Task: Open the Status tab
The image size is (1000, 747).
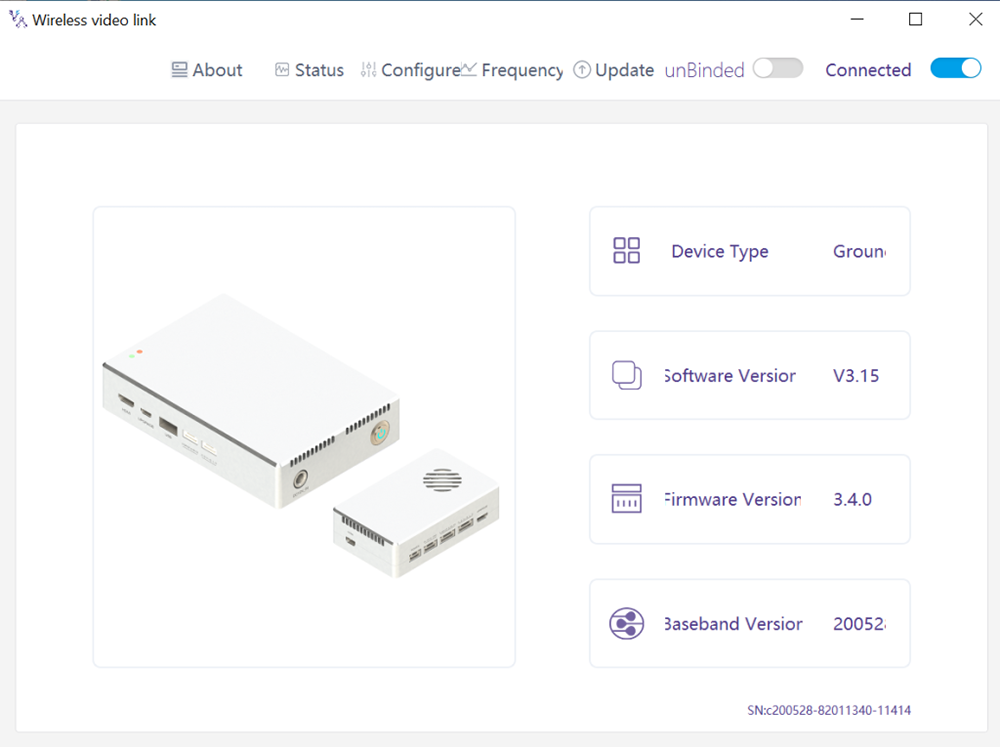Action: coord(319,70)
